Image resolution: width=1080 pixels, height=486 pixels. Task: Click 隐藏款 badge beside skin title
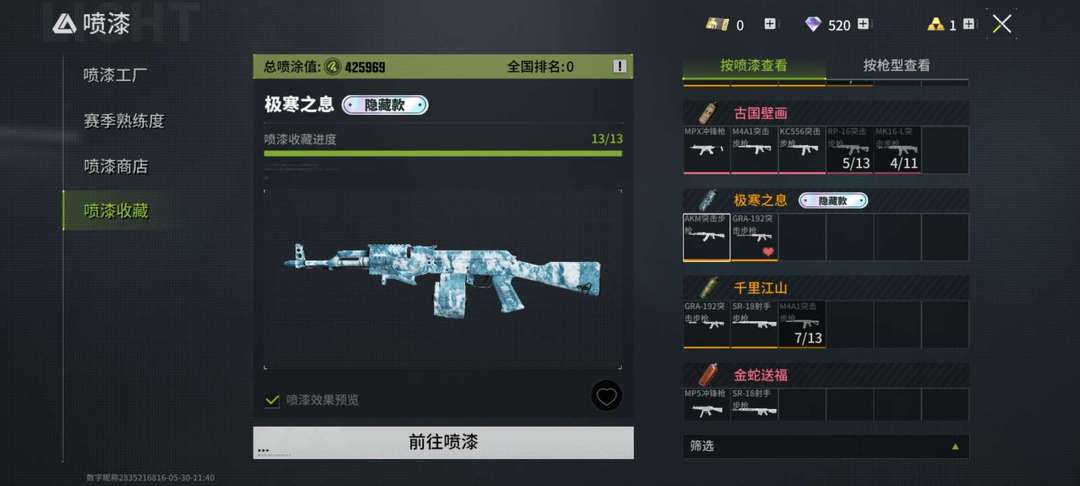coord(385,105)
